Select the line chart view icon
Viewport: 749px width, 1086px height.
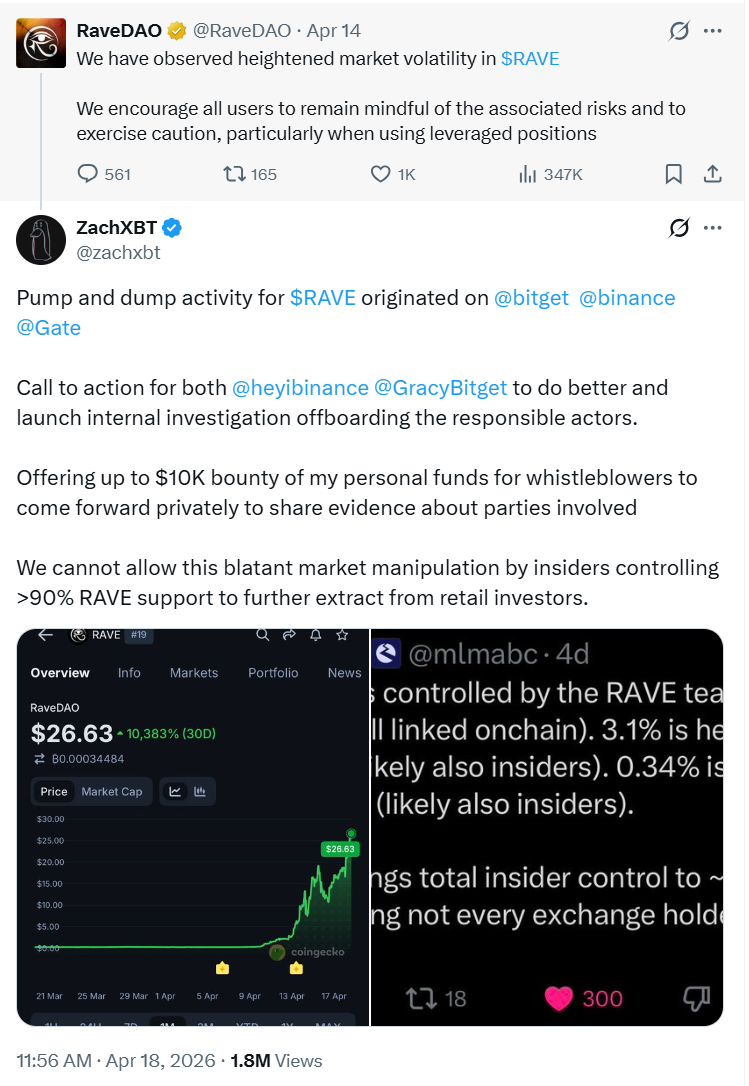tap(177, 790)
